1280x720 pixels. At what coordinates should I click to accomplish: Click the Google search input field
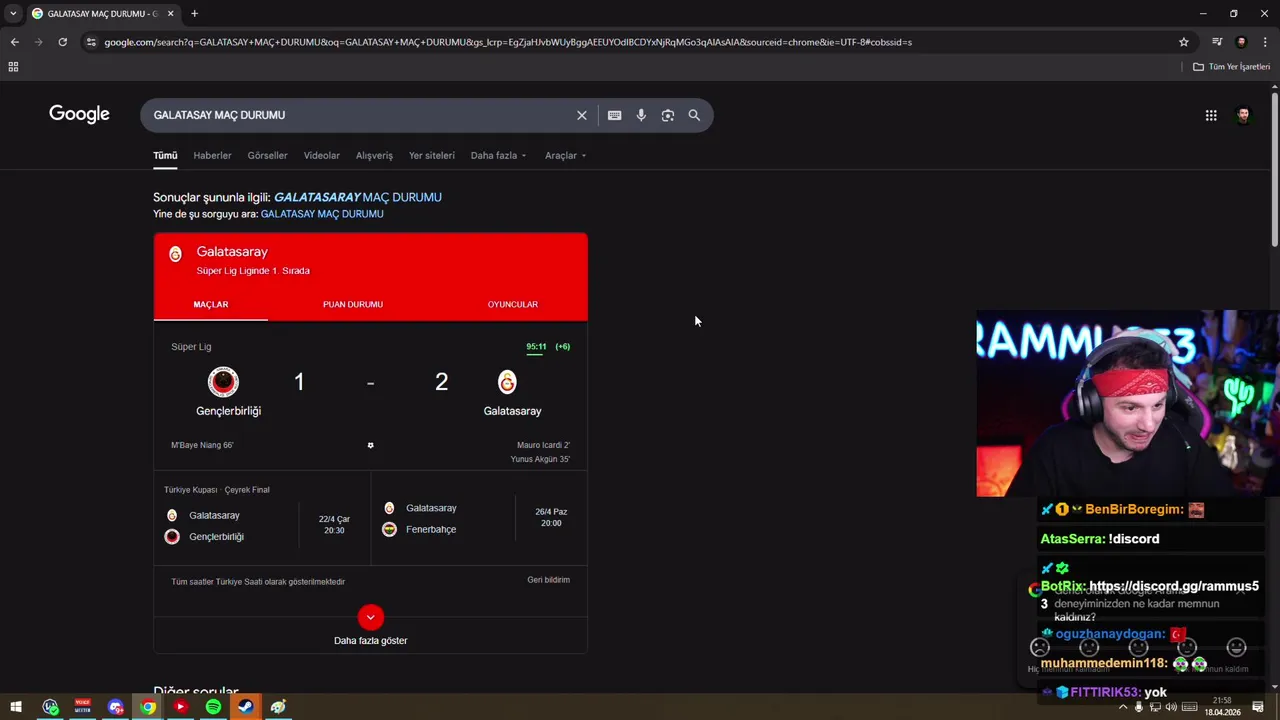pyautogui.click(x=360, y=115)
